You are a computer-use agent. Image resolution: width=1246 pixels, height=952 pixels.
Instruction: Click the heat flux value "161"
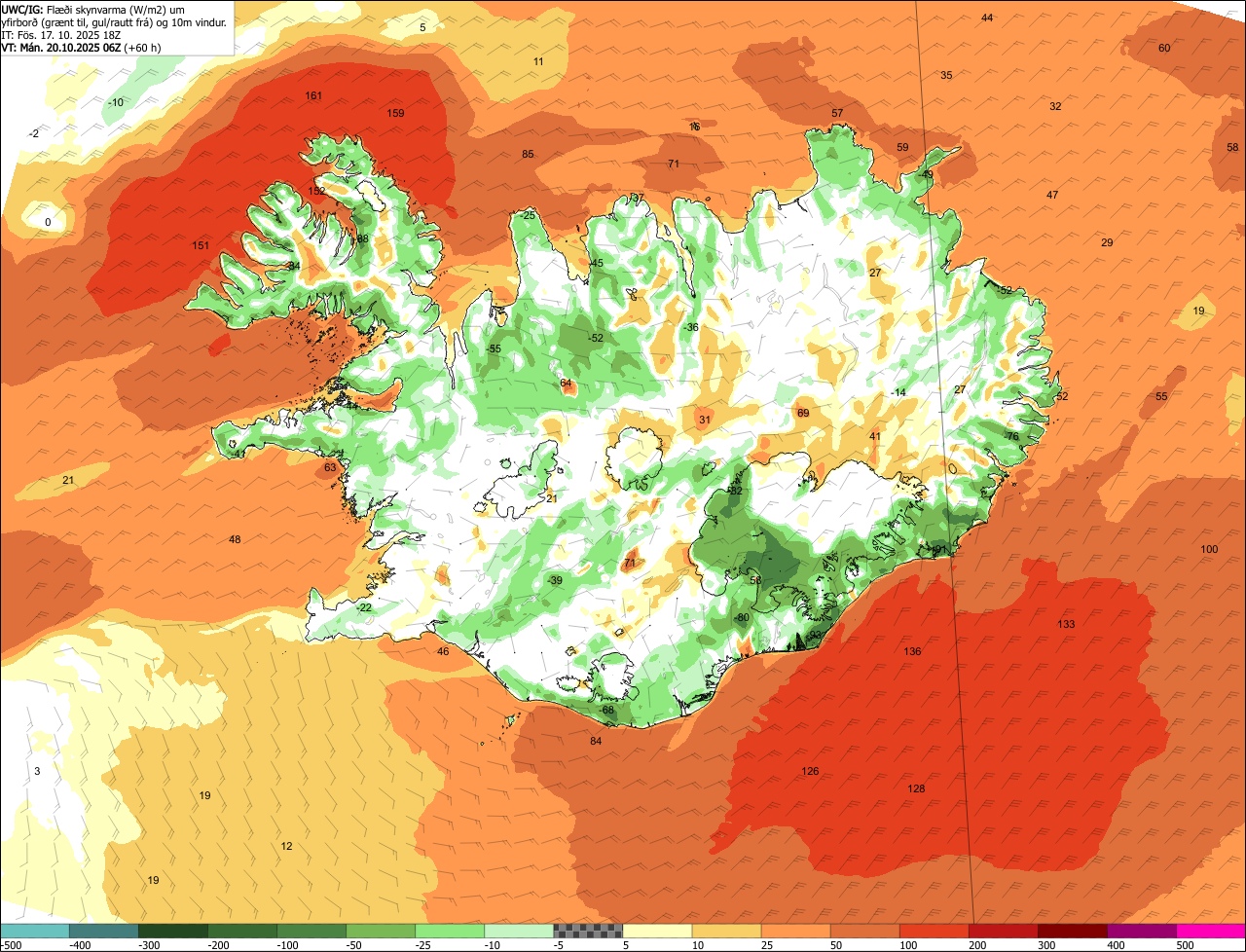point(313,95)
